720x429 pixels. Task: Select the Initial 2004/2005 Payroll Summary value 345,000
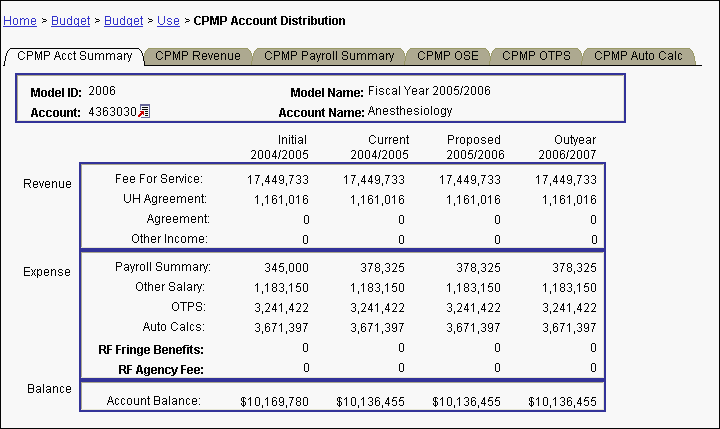pyautogui.click(x=285, y=268)
